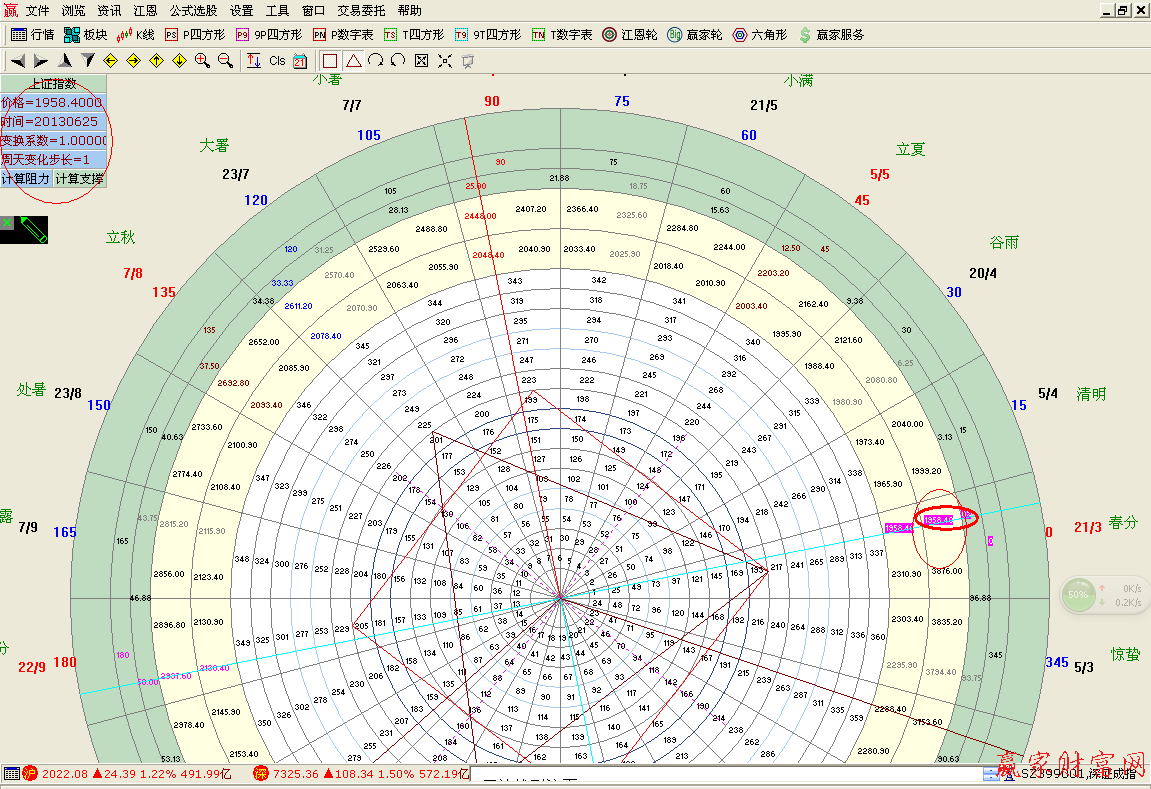Viewport: 1151px width, 789px height.
Task: Click the calendar date icon in toolbar
Action: tap(300, 61)
